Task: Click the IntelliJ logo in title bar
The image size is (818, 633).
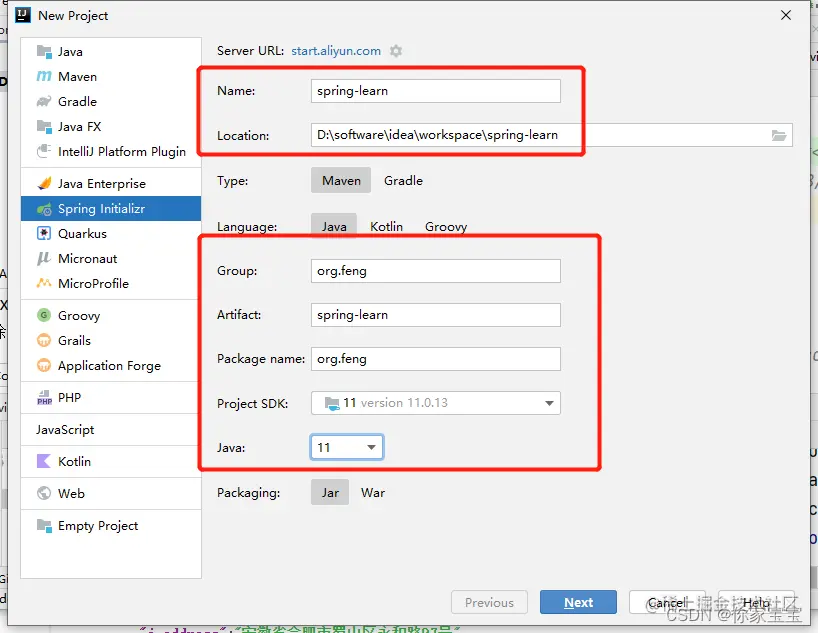Action: coord(23,15)
